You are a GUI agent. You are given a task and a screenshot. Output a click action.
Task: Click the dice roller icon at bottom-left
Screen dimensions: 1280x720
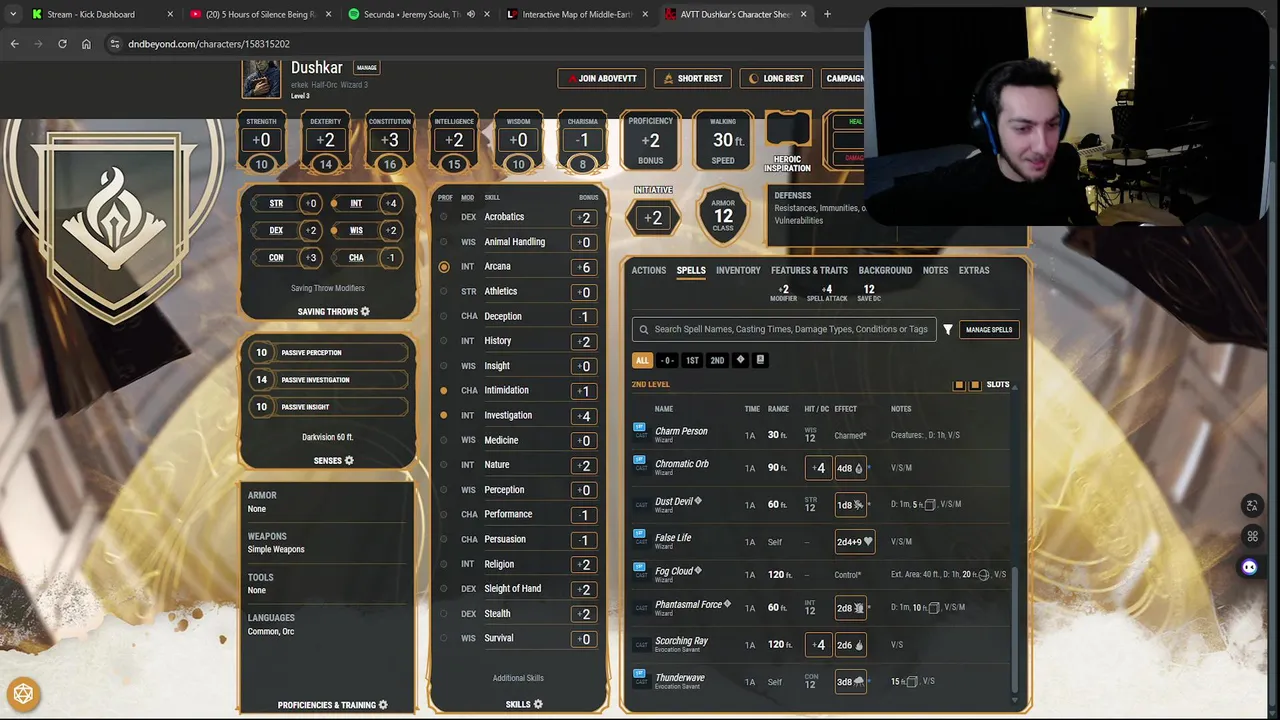point(23,694)
